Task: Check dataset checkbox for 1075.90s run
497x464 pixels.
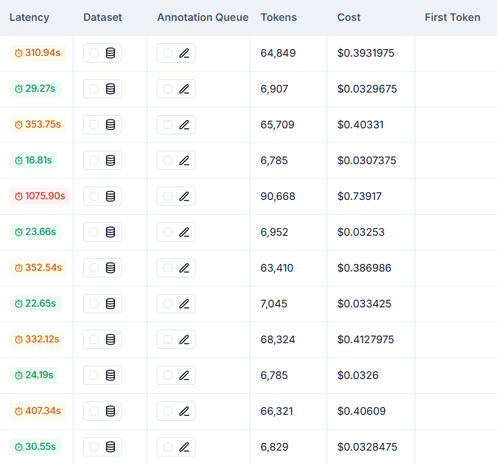Action: click(94, 196)
